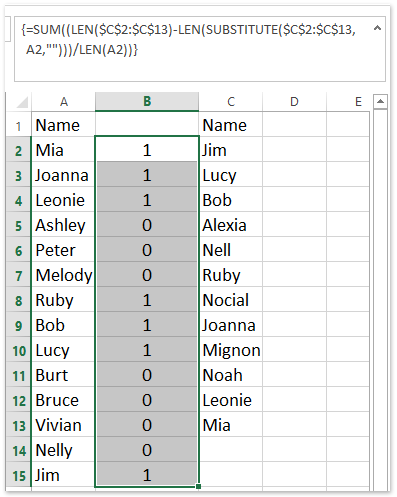Image resolution: width=397 pixels, height=497 pixels.
Task: Click the Select All corner triangle
Action: click(x=21, y=102)
